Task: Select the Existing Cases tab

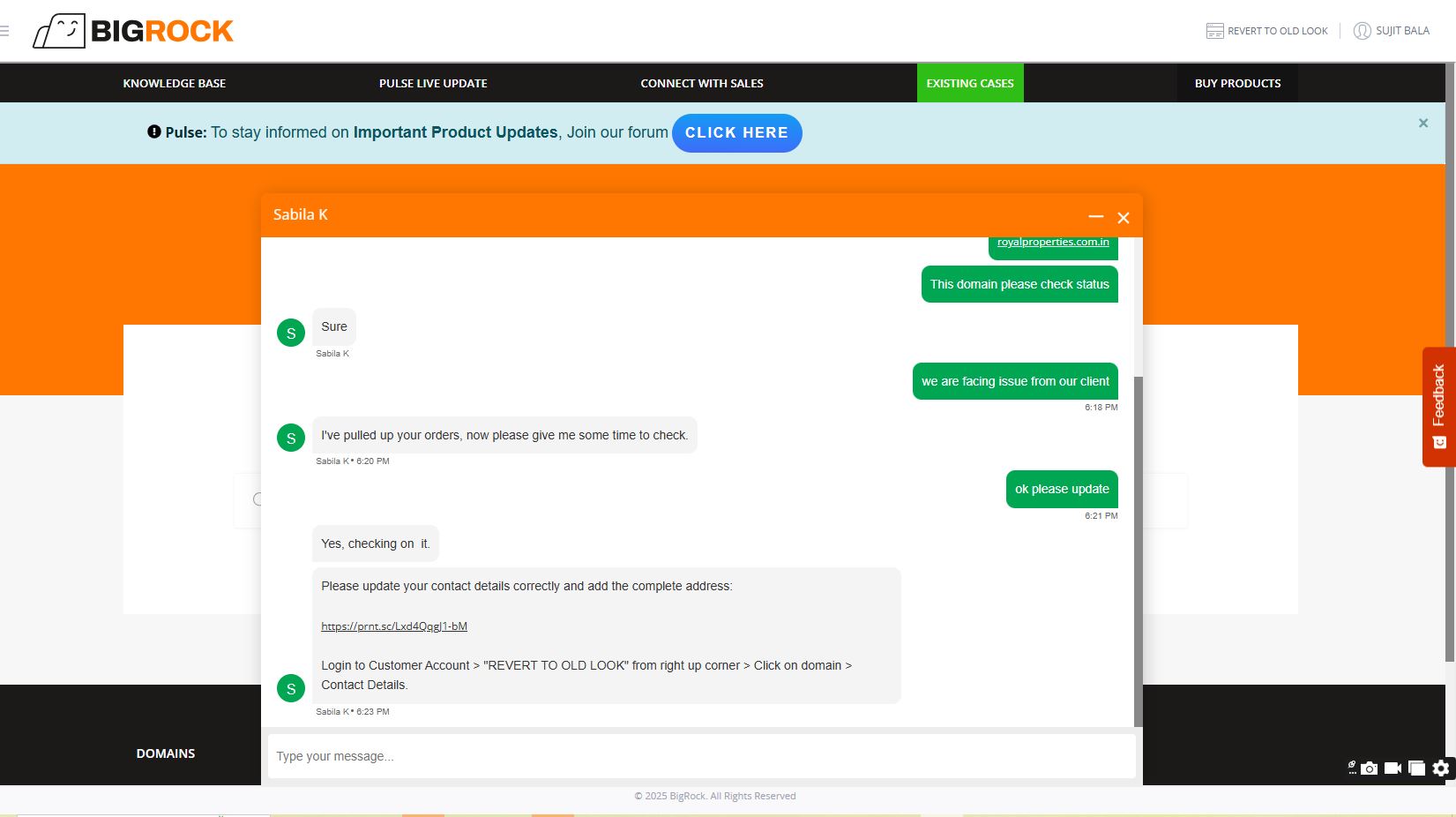Action: pyautogui.click(x=970, y=83)
